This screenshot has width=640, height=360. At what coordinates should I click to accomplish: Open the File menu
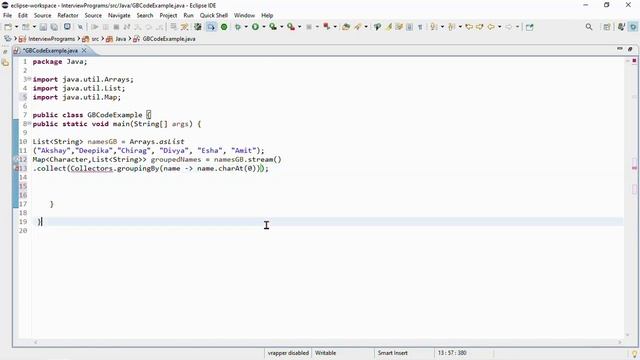[7, 15]
